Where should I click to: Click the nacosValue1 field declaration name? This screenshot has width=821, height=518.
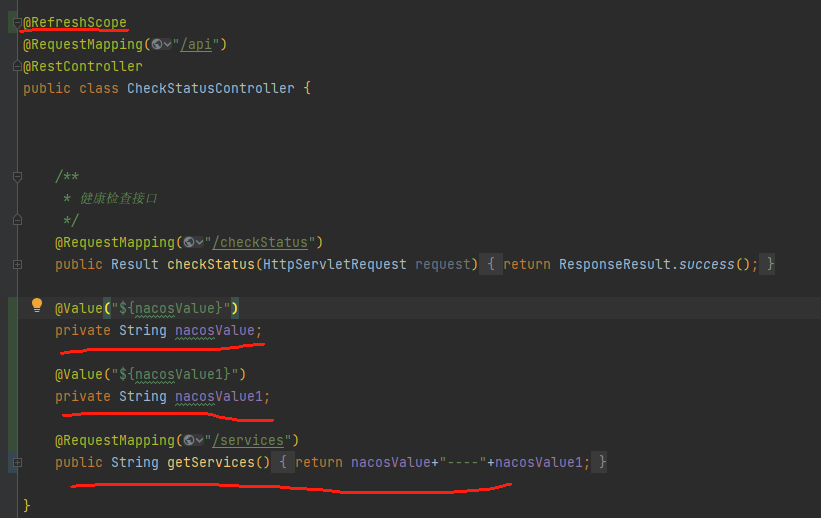(x=219, y=396)
